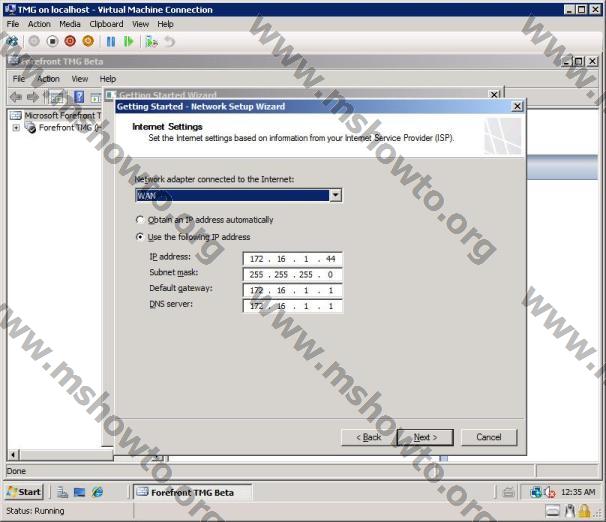The image size is (606, 522).
Task: Click the show/hide console tree icon in TMG toolbar
Action: click(57, 97)
